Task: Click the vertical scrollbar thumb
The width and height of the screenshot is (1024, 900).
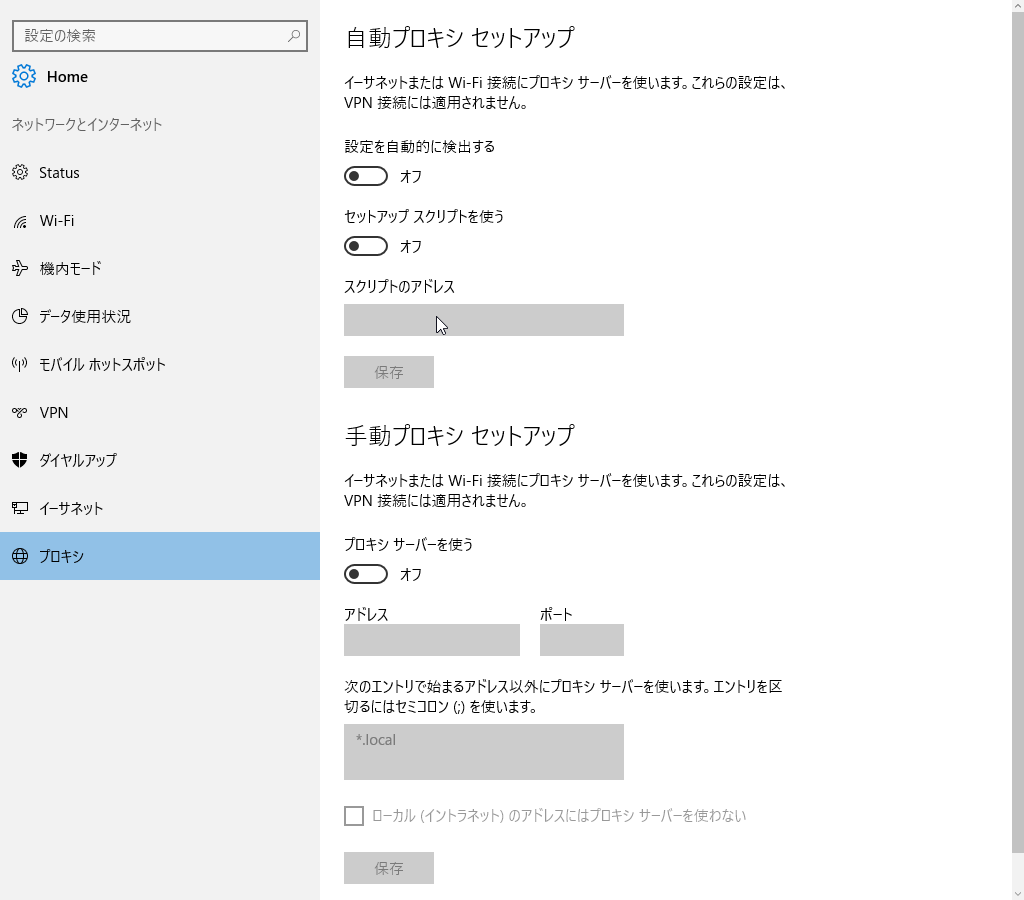Action: click(1018, 432)
